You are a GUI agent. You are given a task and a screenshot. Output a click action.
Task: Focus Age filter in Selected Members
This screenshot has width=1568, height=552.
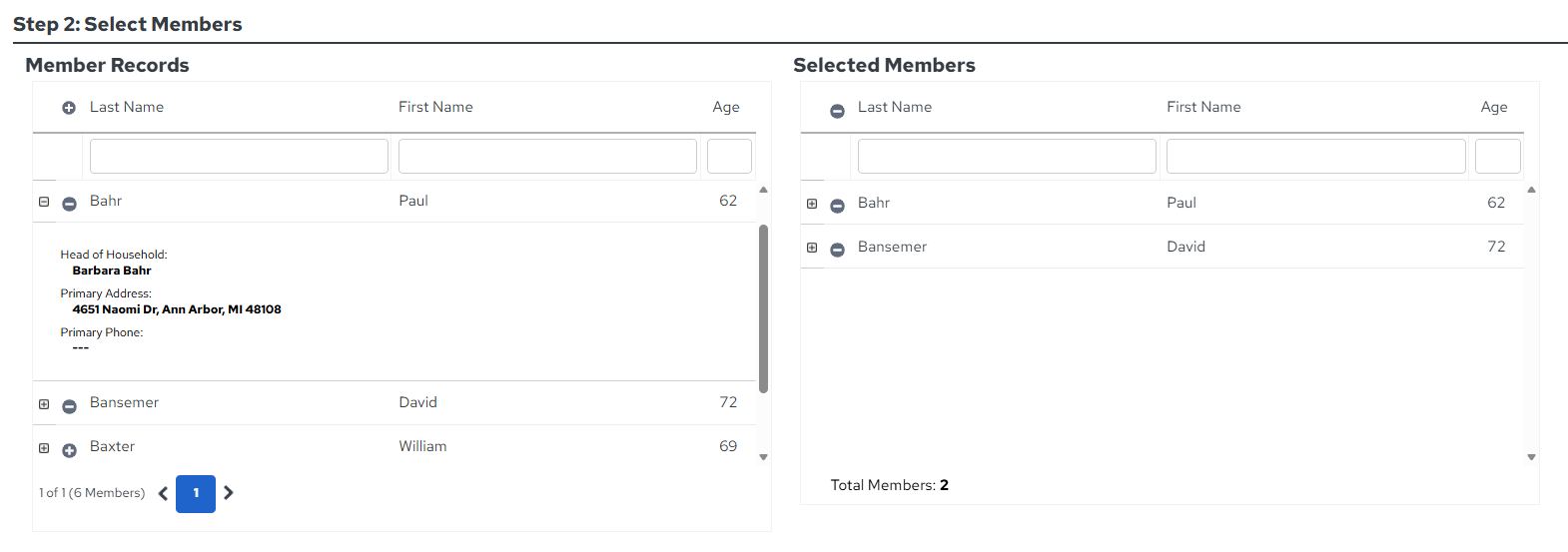tap(1498, 157)
